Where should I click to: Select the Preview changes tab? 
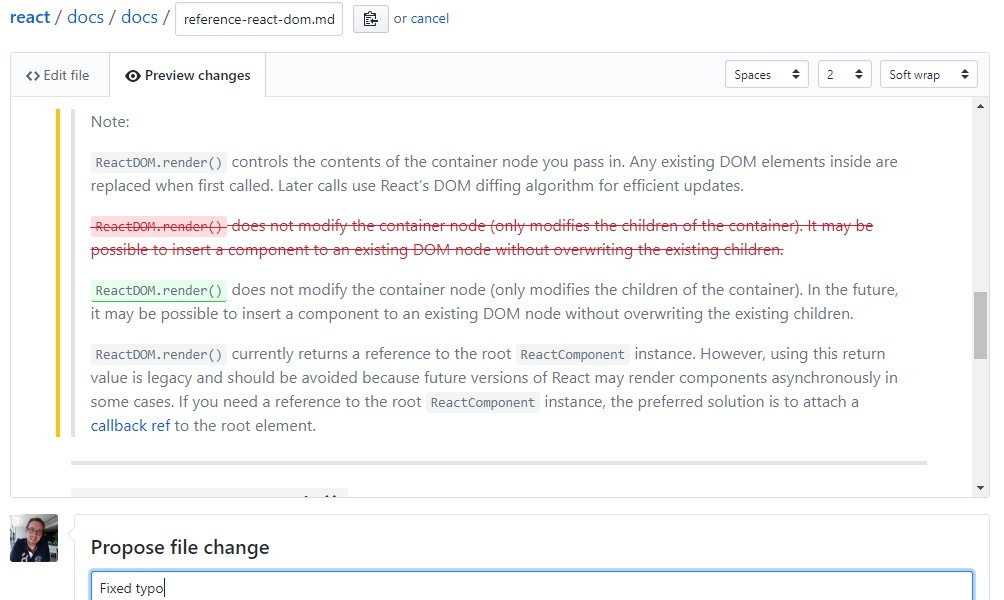(x=188, y=76)
